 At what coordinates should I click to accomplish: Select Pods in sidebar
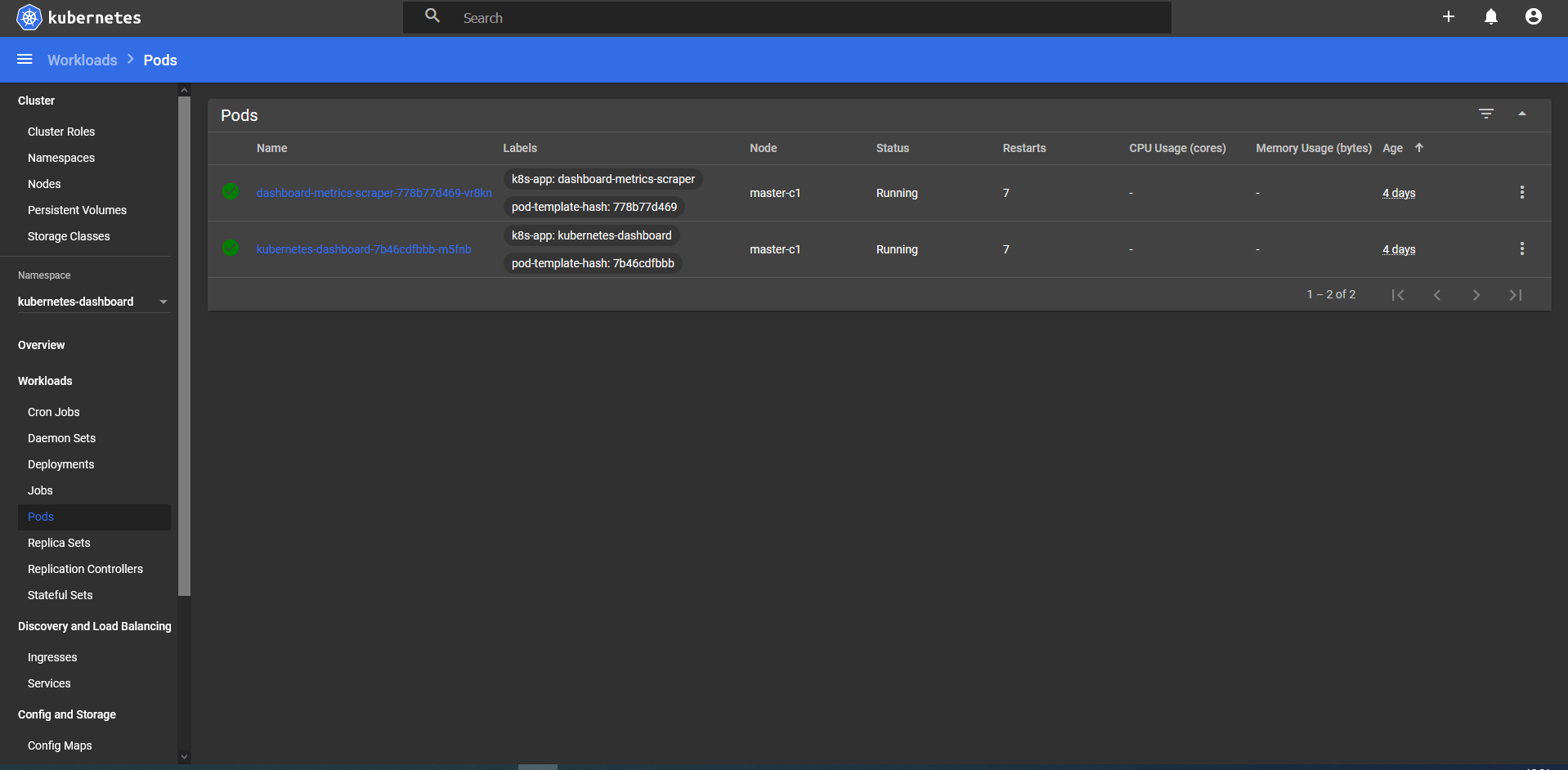[94, 517]
